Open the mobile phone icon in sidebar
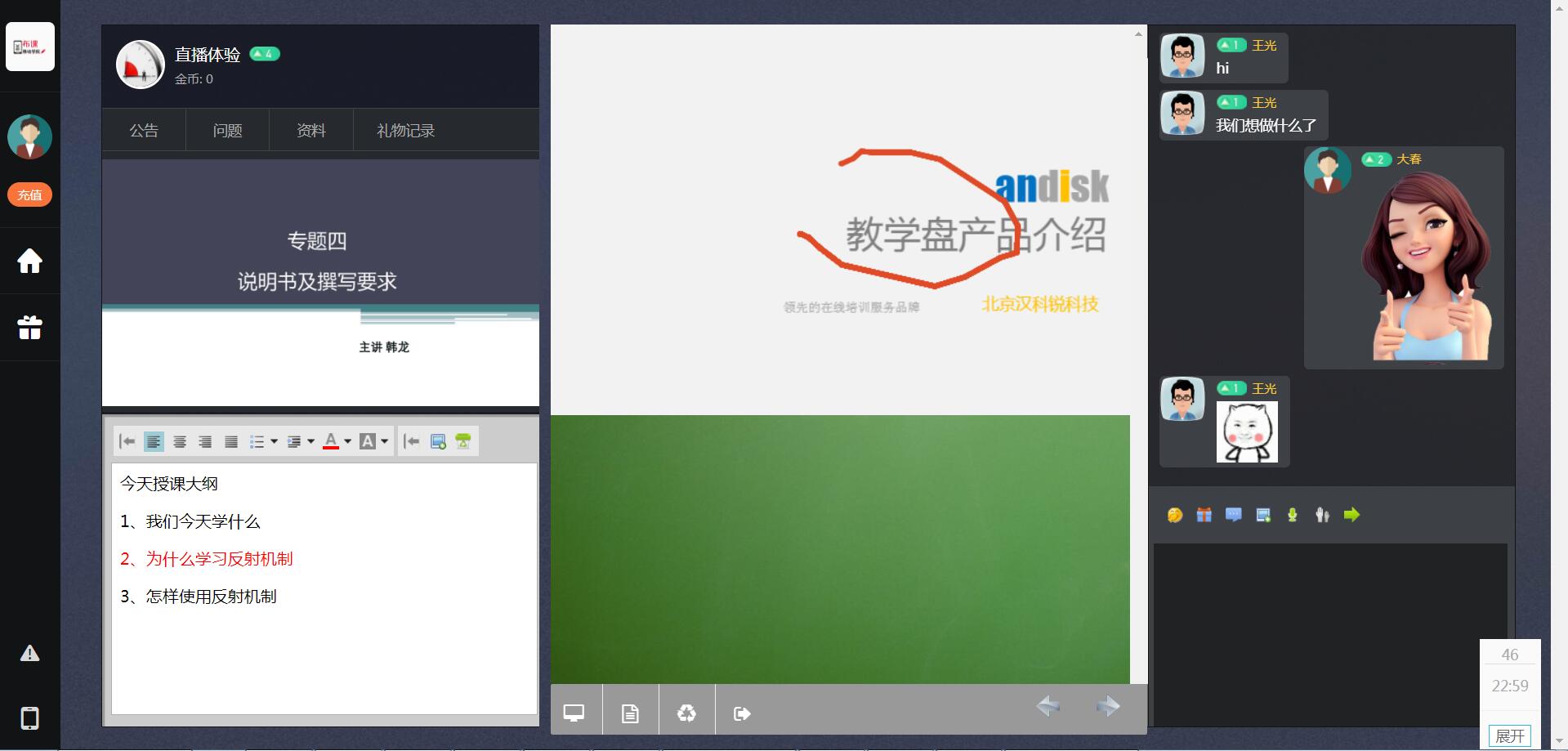 [x=29, y=718]
